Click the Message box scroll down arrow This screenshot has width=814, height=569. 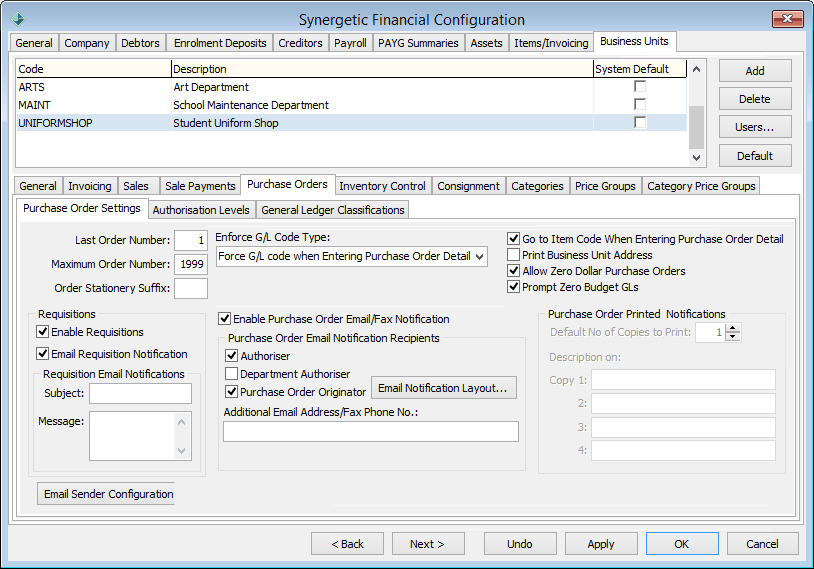pyautogui.click(x=182, y=451)
